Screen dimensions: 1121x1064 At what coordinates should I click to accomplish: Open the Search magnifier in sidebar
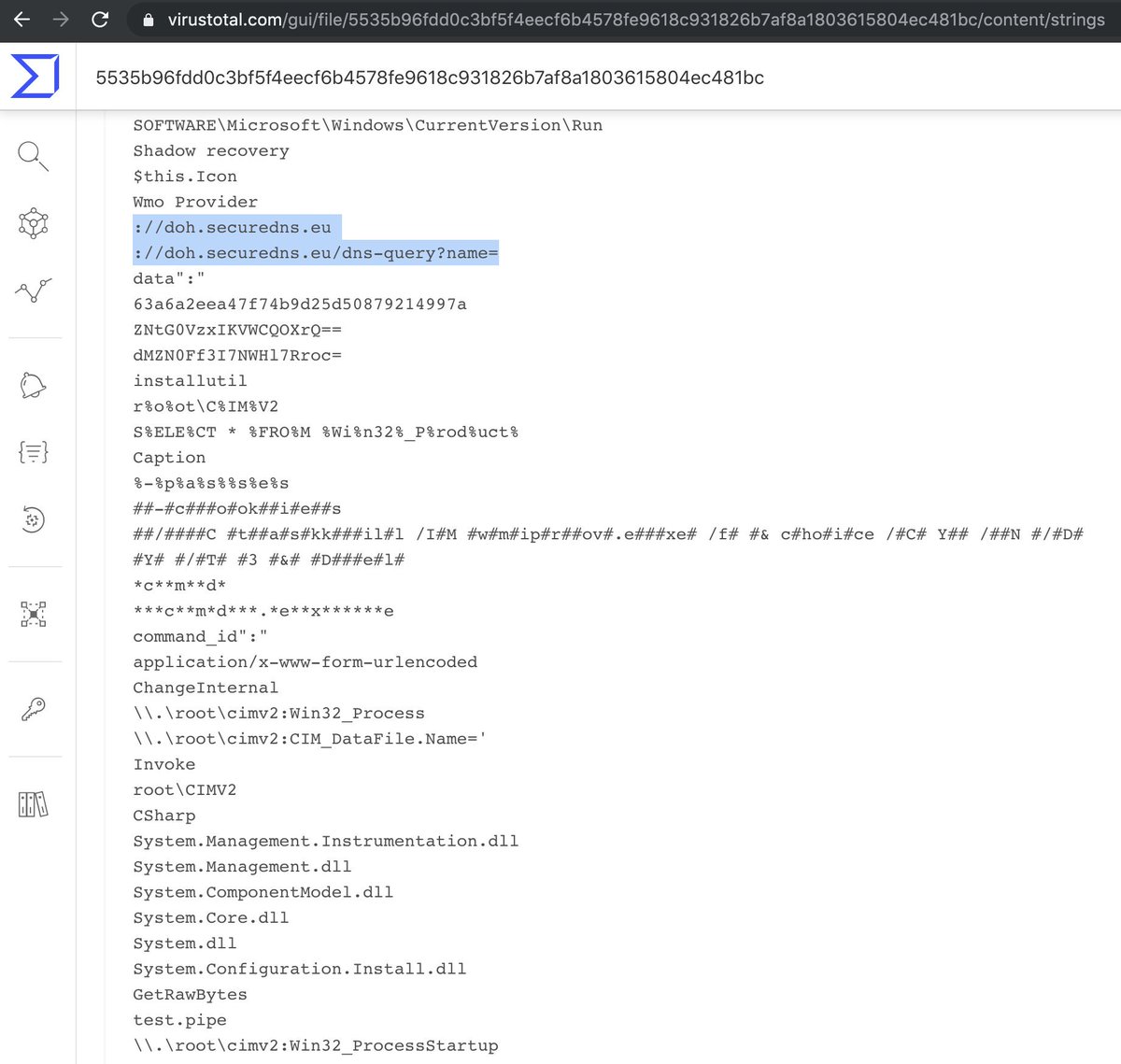[34, 156]
